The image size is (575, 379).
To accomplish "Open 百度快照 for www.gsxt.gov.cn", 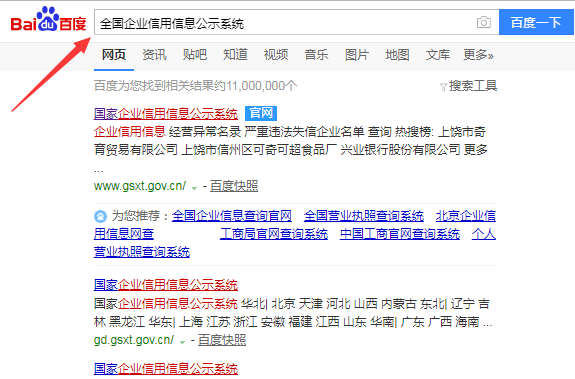I will click(234, 186).
